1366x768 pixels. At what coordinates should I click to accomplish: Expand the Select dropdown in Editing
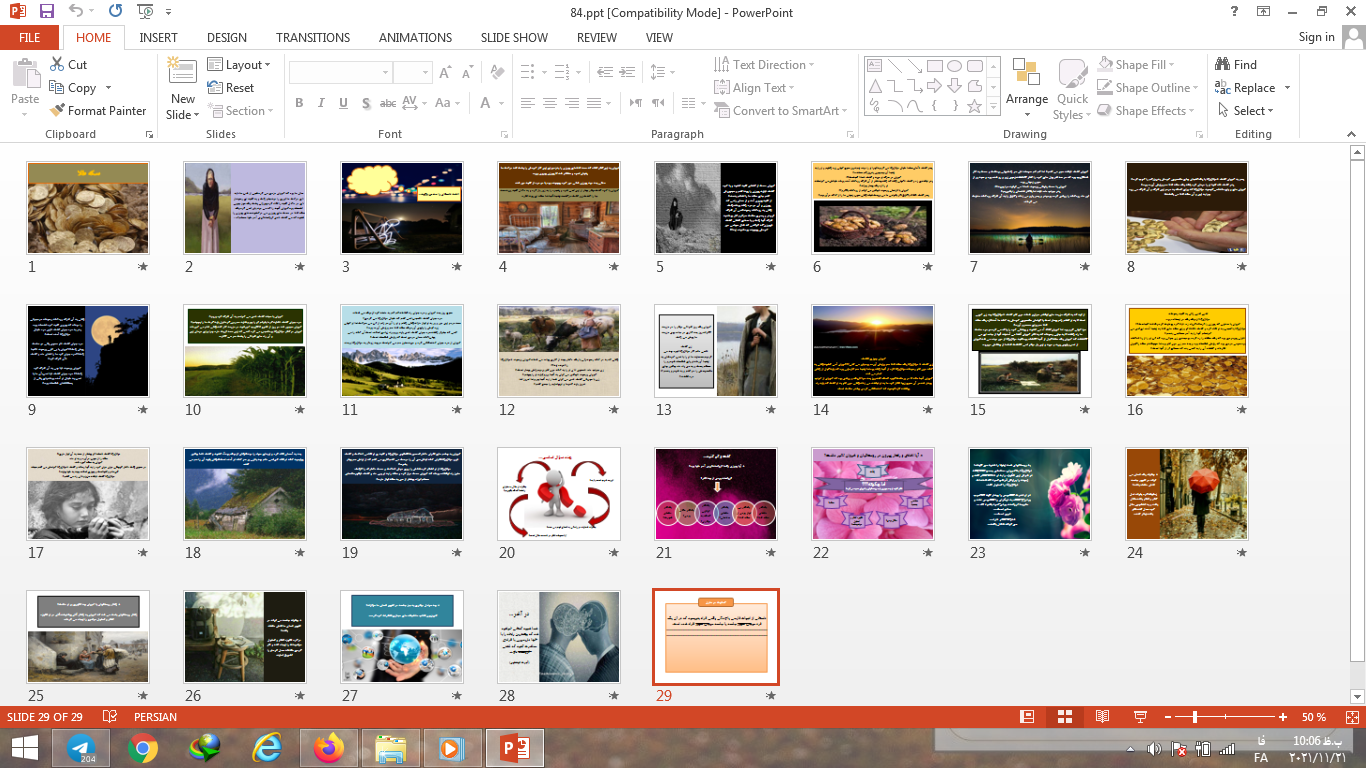(1247, 111)
